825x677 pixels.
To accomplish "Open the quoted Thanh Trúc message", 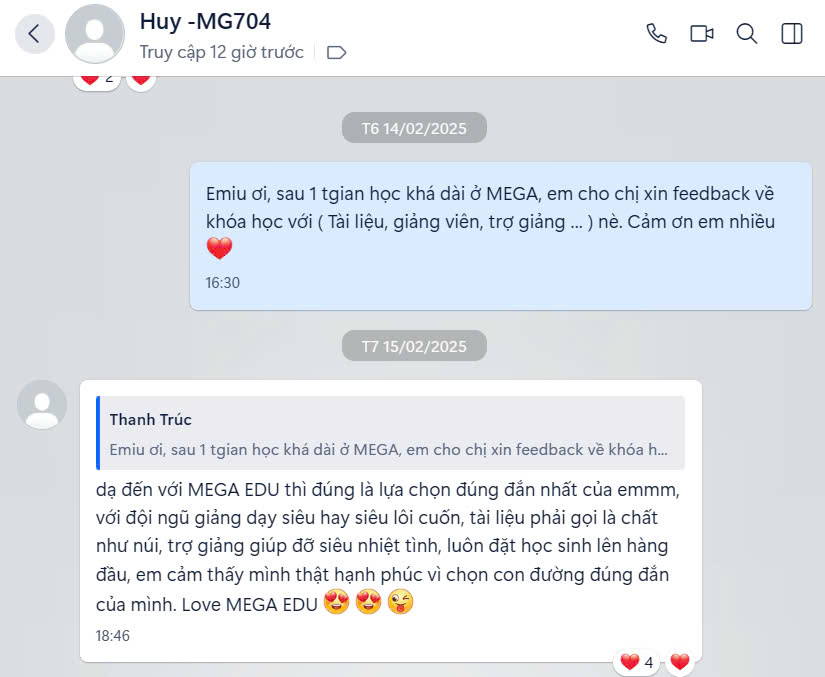I will click(x=390, y=433).
